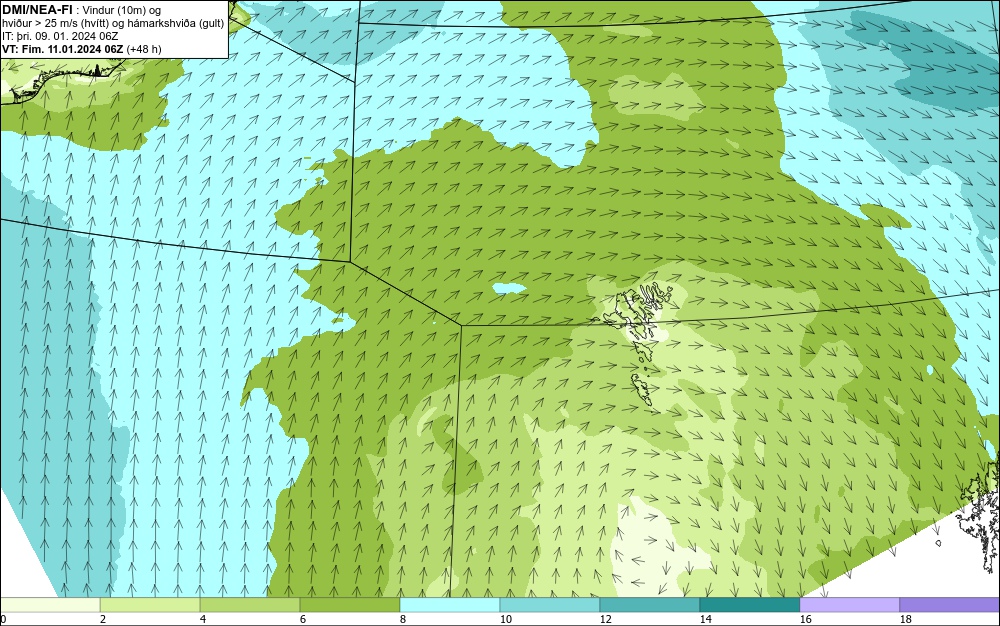1000x626 pixels.
Task: Click the 2–4 m/s light green legend swatch
Action: (150, 605)
